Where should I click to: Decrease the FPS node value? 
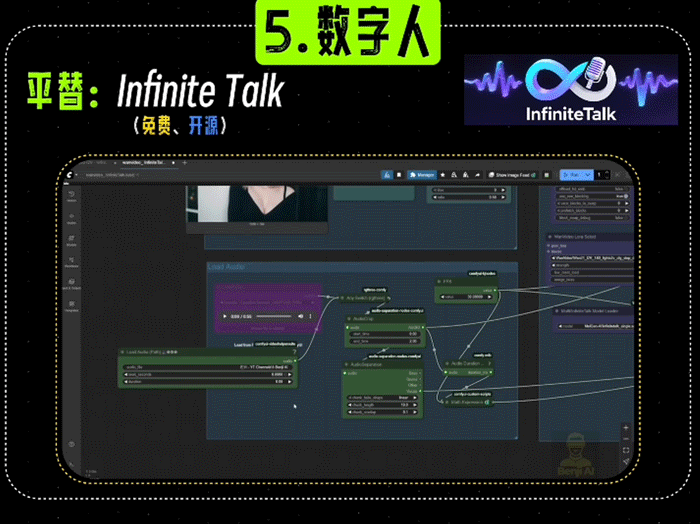442,297
